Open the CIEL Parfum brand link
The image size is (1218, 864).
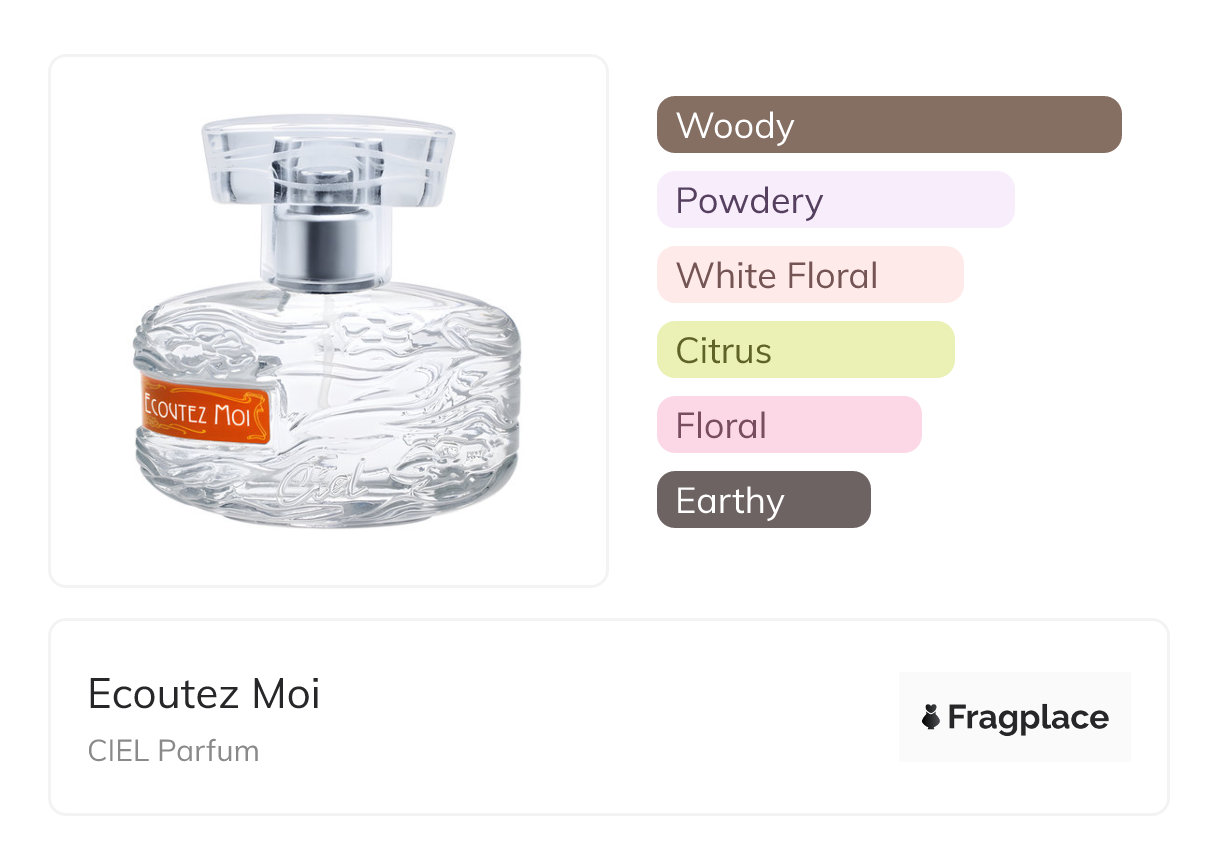[173, 751]
